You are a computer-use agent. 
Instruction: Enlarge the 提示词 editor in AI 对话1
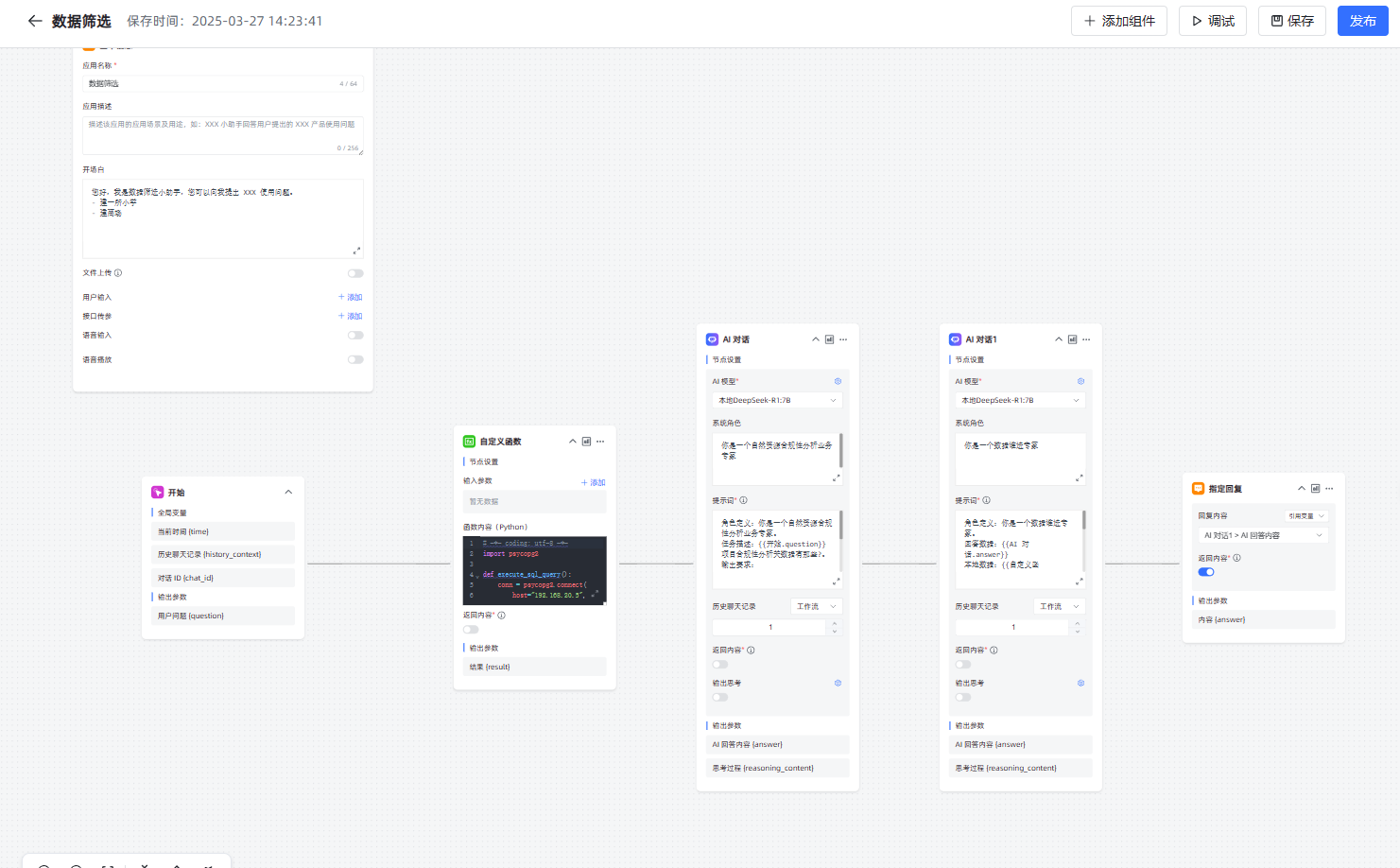(x=1079, y=582)
